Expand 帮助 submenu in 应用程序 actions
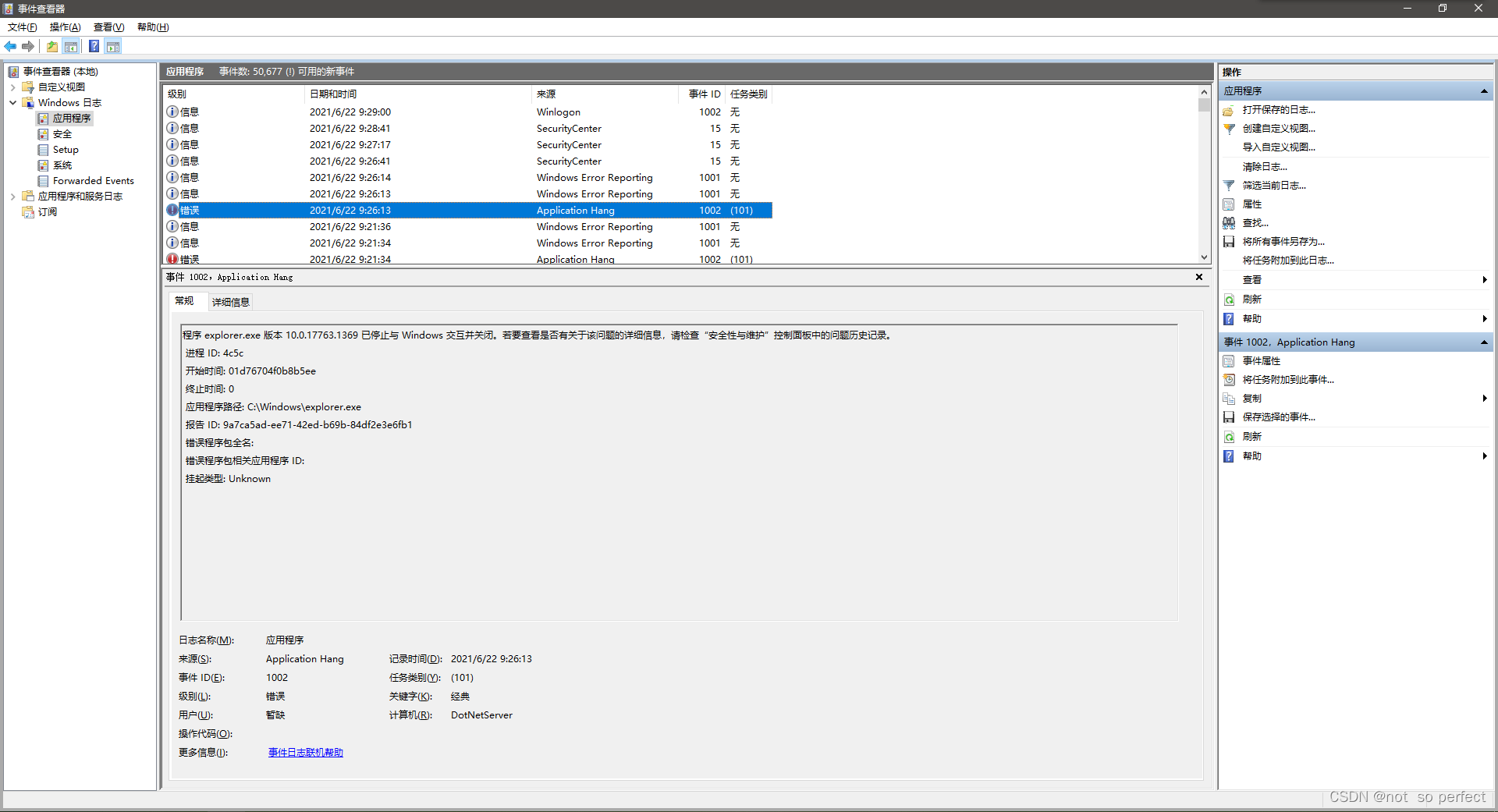1498x812 pixels. (x=1484, y=319)
